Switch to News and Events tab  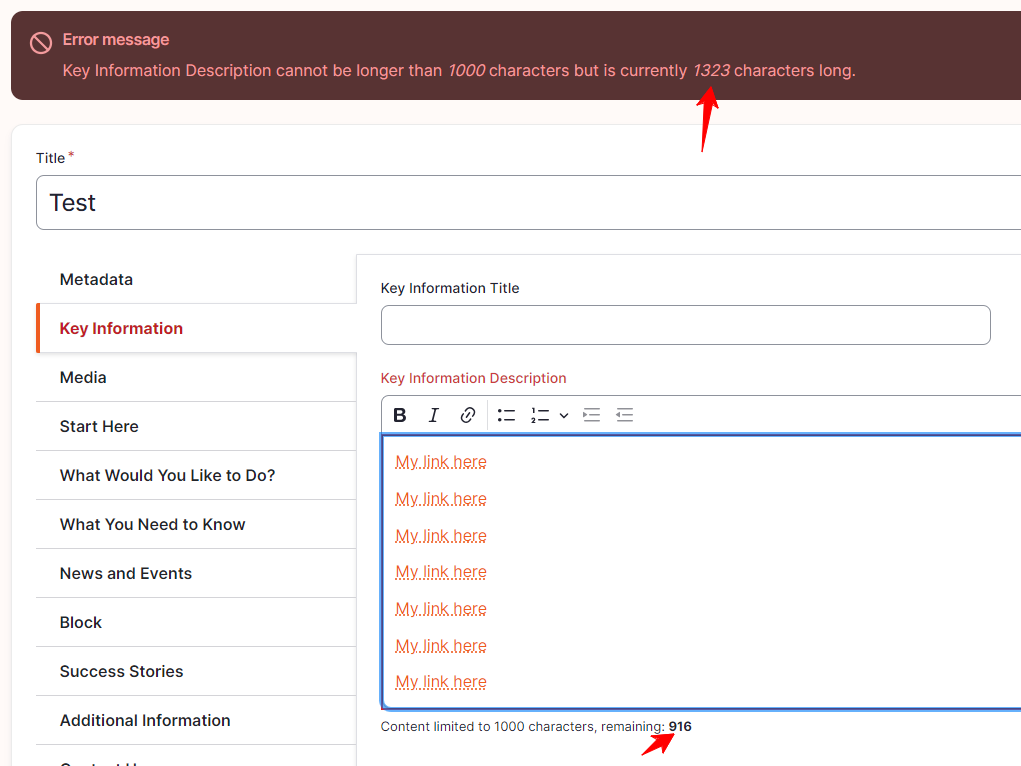pos(125,573)
